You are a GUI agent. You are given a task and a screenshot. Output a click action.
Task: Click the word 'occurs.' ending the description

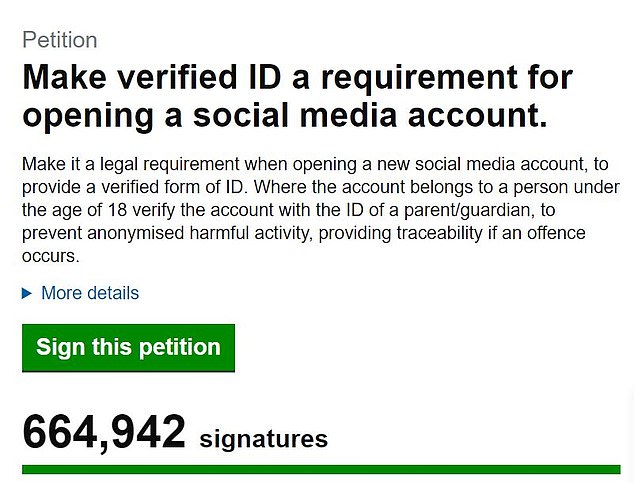tap(49, 257)
